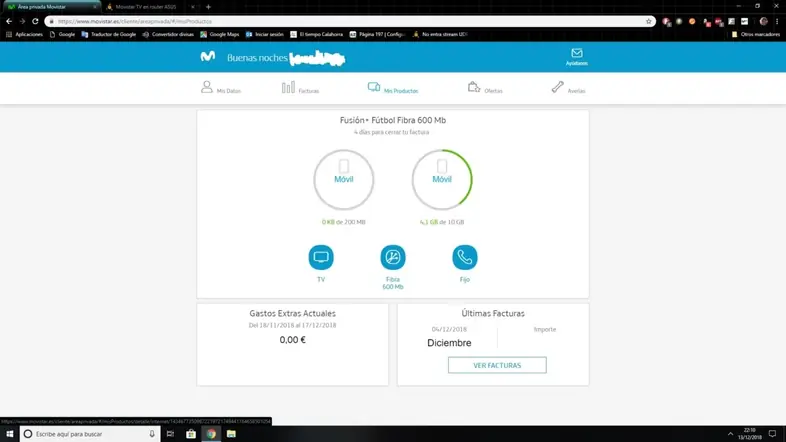Image resolution: width=786 pixels, height=442 pixels.
Task: Select the Diciembre invoice entry
Action: click(449, 343)
